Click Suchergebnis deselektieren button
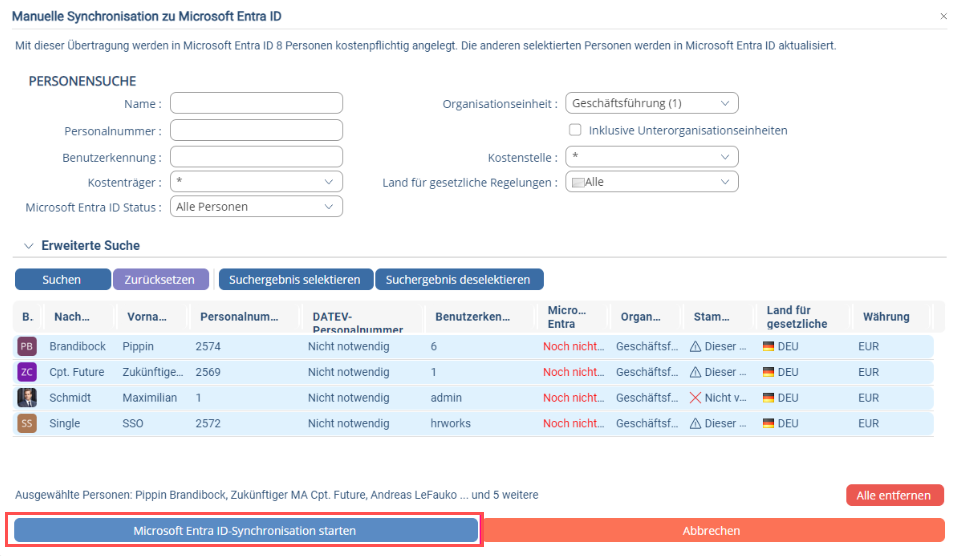Viewport: 958px width, 556px height. click(459, 280)
